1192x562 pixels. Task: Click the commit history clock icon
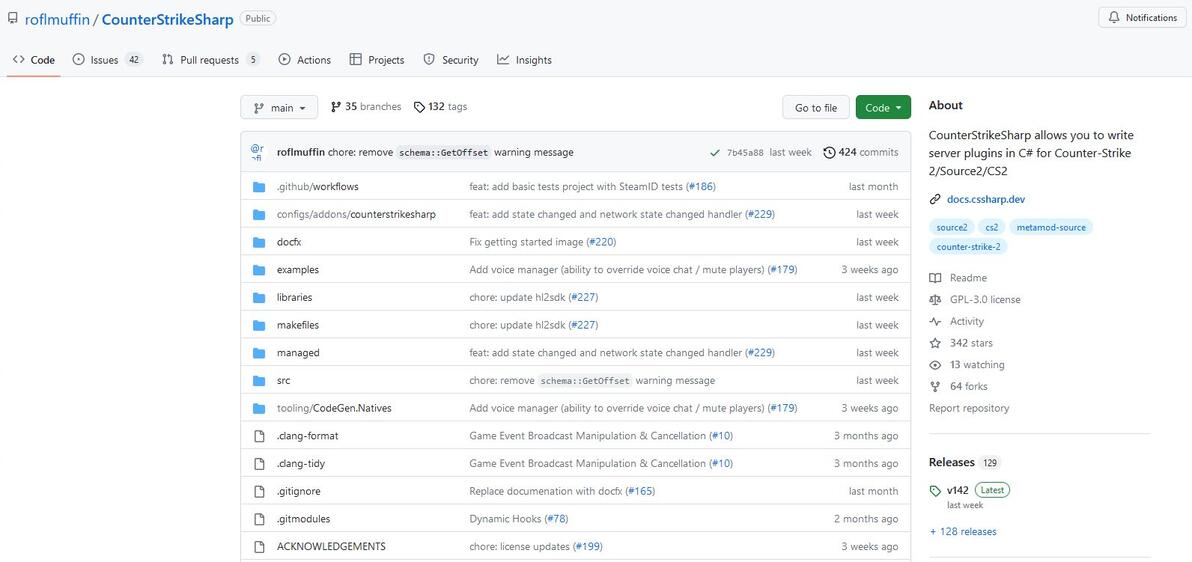pyautogui.click(x=829, y=153)
